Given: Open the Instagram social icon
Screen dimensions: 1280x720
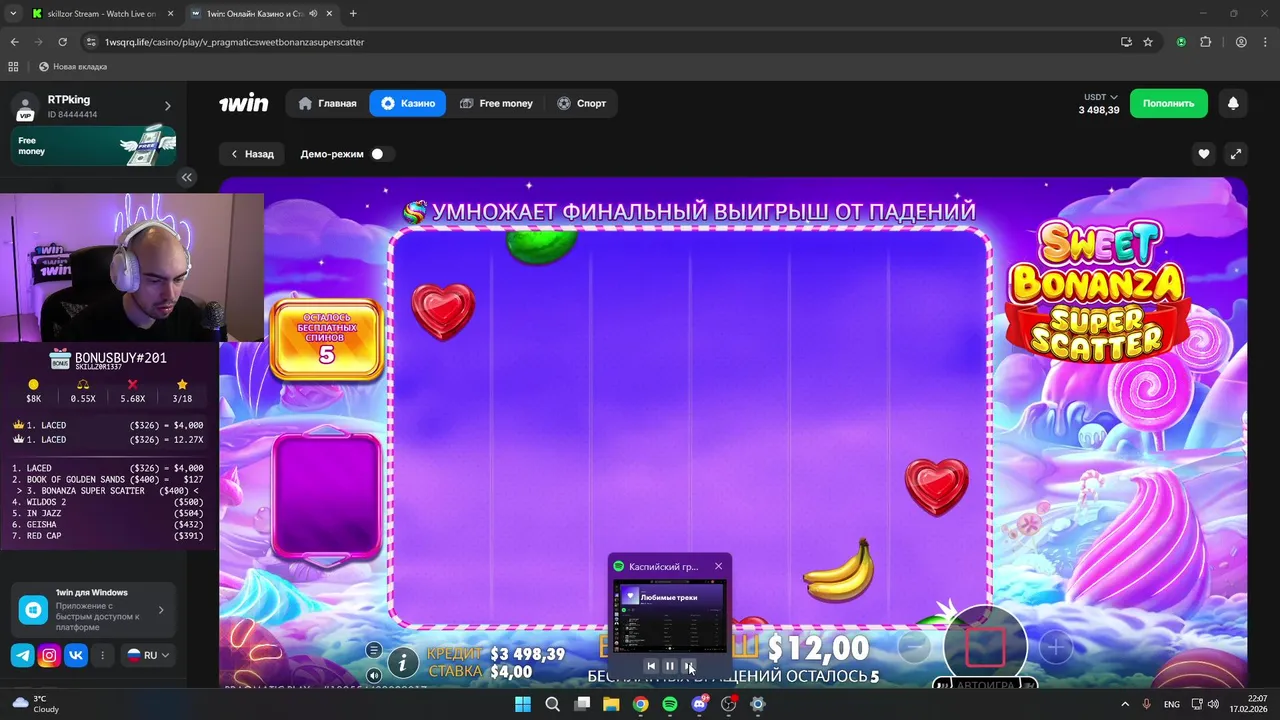Looking at the screenshot, I should (x=49, y=655).
